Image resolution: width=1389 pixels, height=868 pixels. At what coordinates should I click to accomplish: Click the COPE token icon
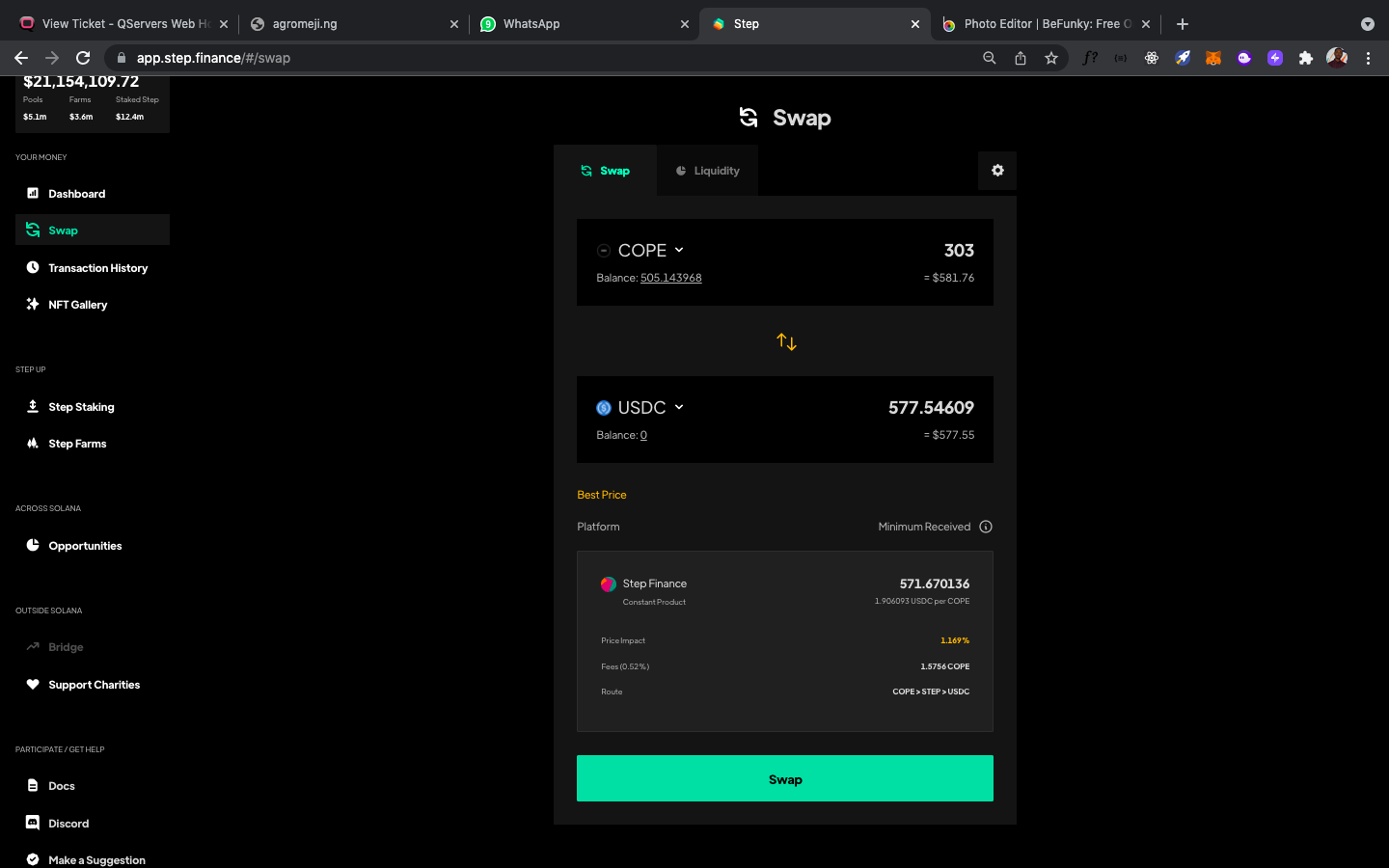(604, 251)
